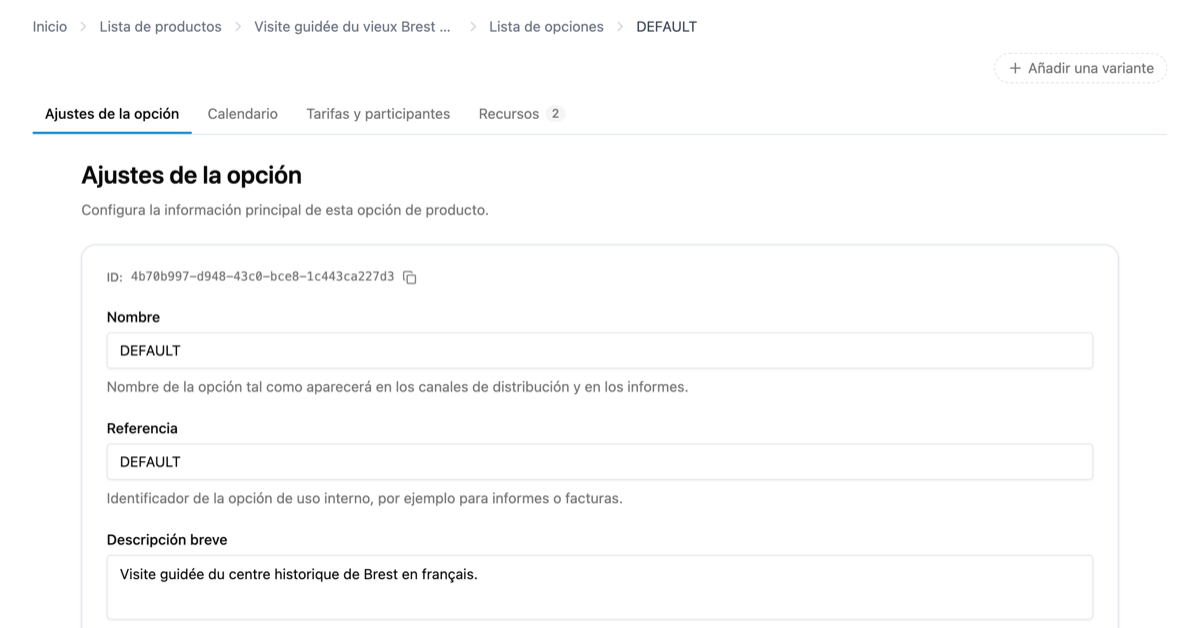
Task: Click help text about informes o facturas
Action: coord(365,498)
